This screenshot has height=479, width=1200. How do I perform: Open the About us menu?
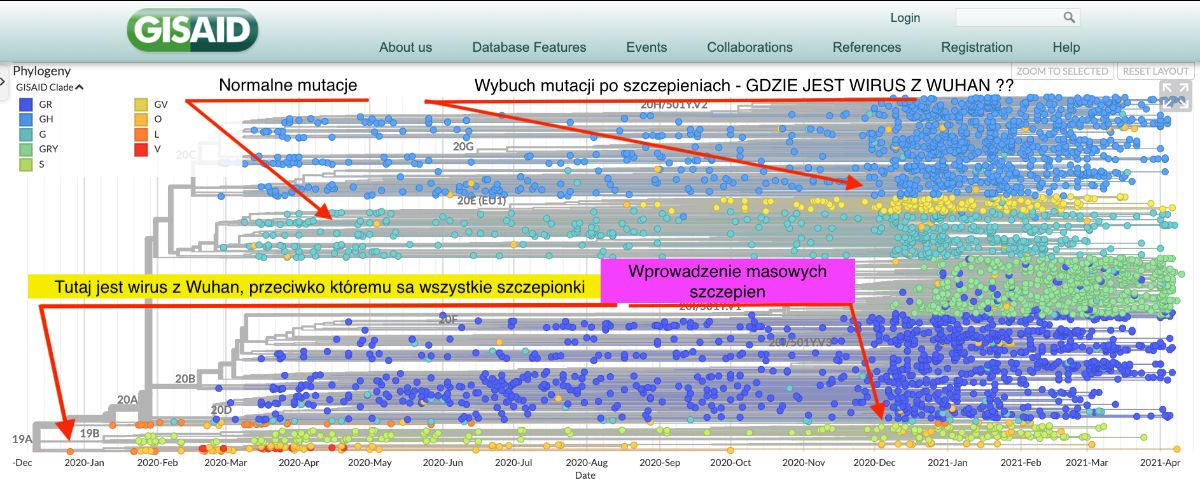(x=405, y=47)
